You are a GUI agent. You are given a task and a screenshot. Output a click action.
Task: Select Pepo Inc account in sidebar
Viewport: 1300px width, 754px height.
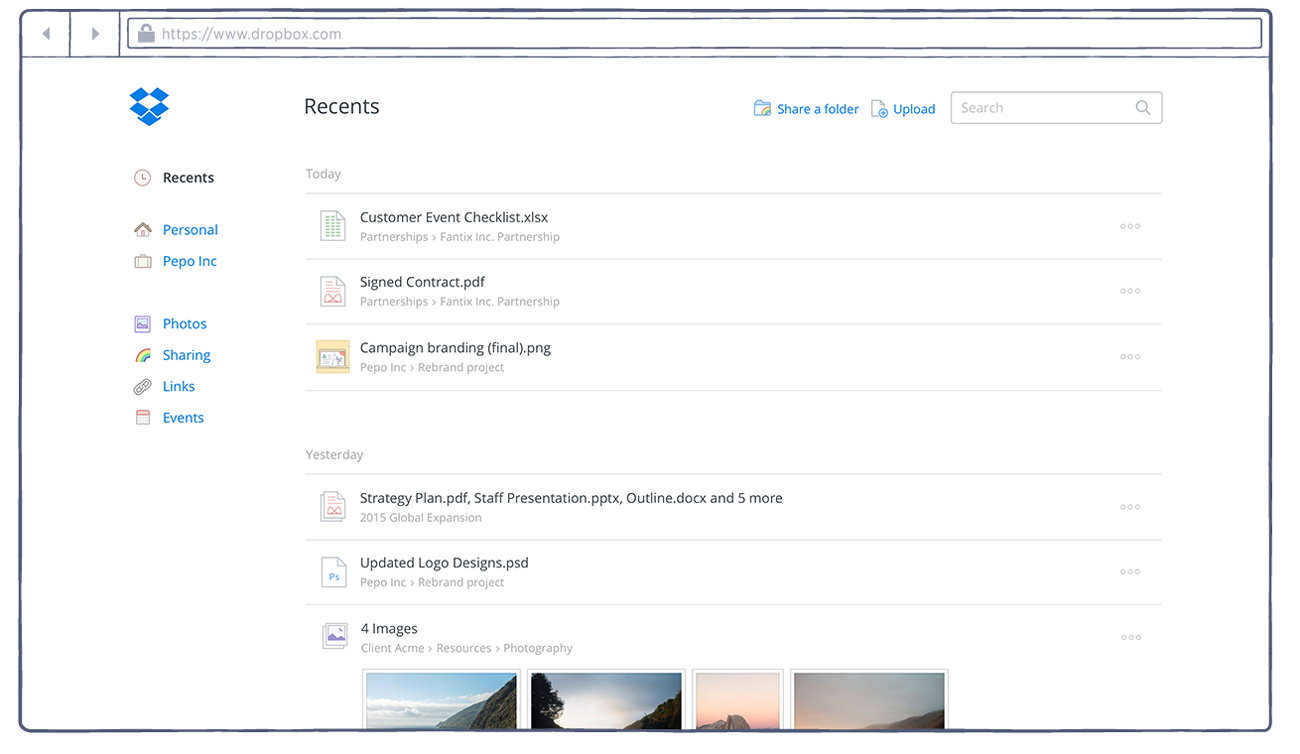click(x=189, y=261)
